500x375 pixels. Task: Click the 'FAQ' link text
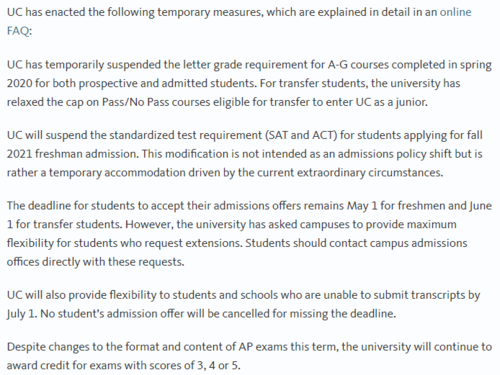18,31
